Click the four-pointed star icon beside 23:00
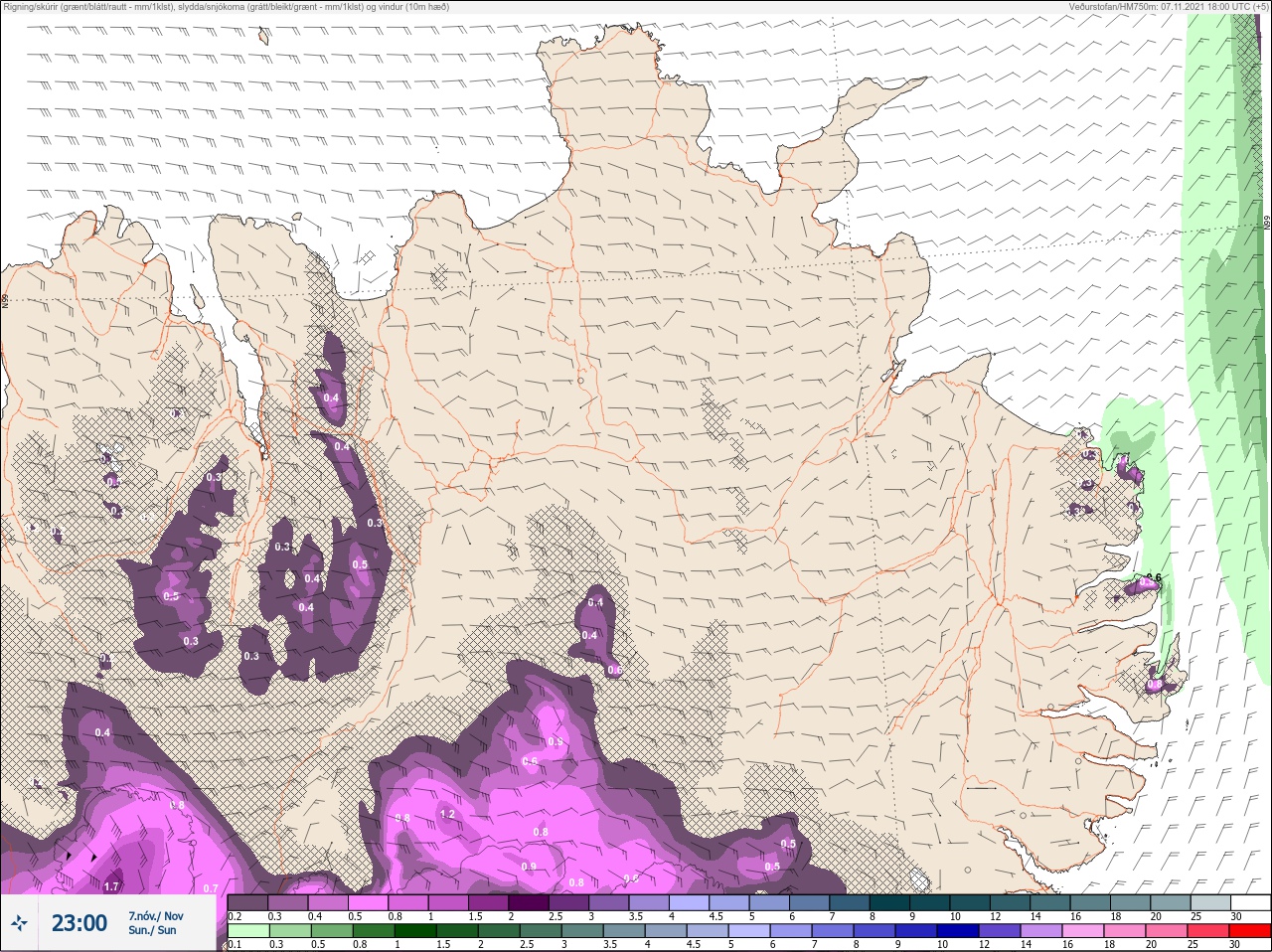This screenshot has height=952, width=1272. coord(20,923)
